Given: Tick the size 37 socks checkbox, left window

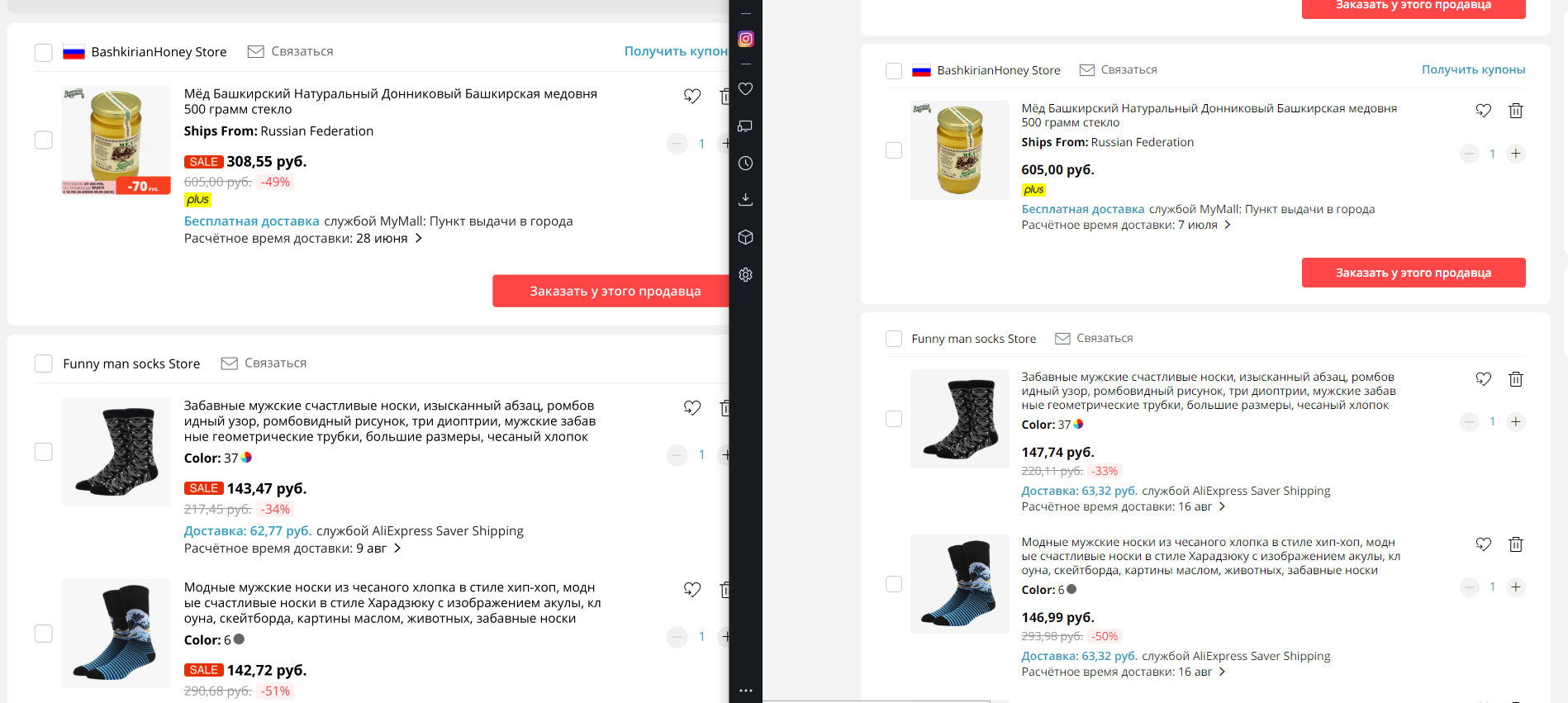Looking at the screenshot, I should (x=44, y=452).
